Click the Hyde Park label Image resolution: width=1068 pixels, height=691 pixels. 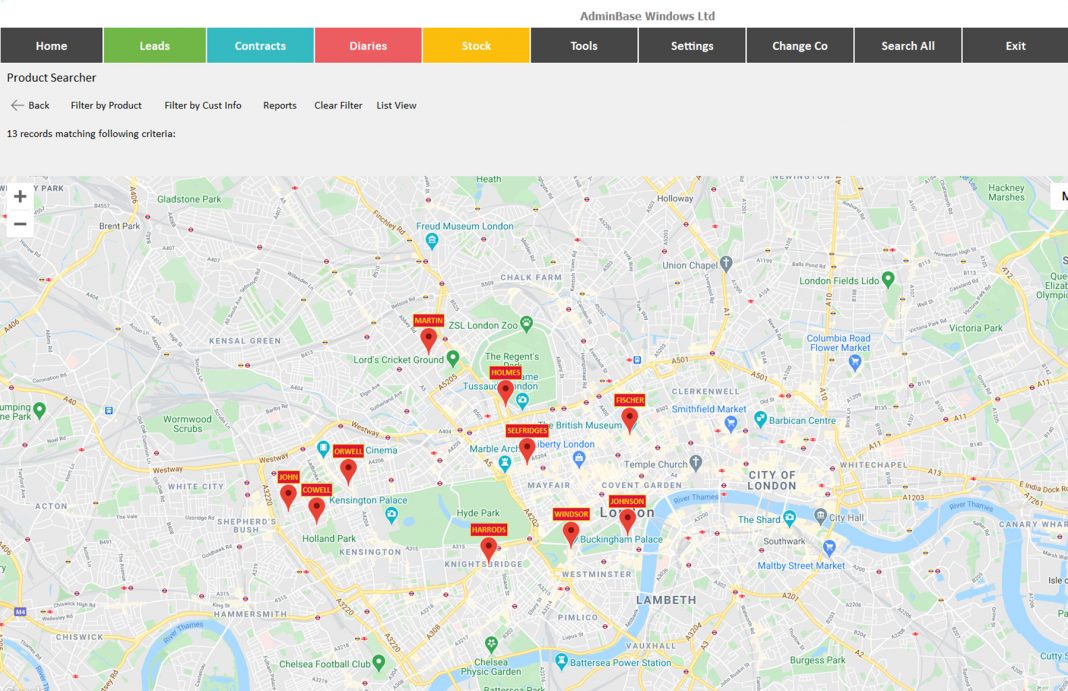point(477,513)
